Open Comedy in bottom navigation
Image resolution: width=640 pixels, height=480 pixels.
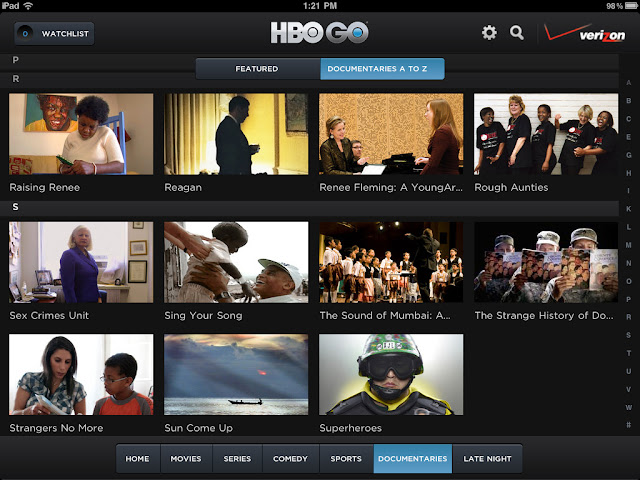pyautogui.click(x=291, y=458)
